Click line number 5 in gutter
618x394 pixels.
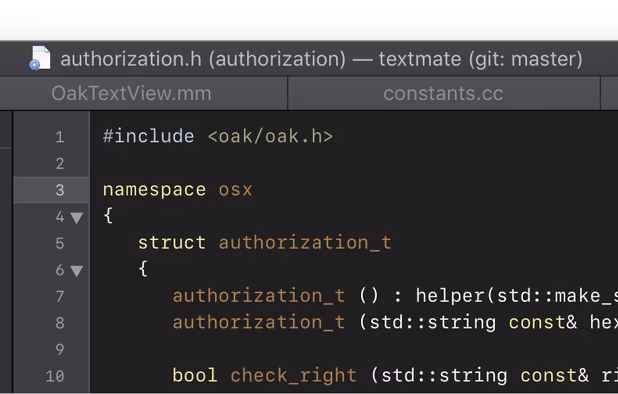point(60,243)
